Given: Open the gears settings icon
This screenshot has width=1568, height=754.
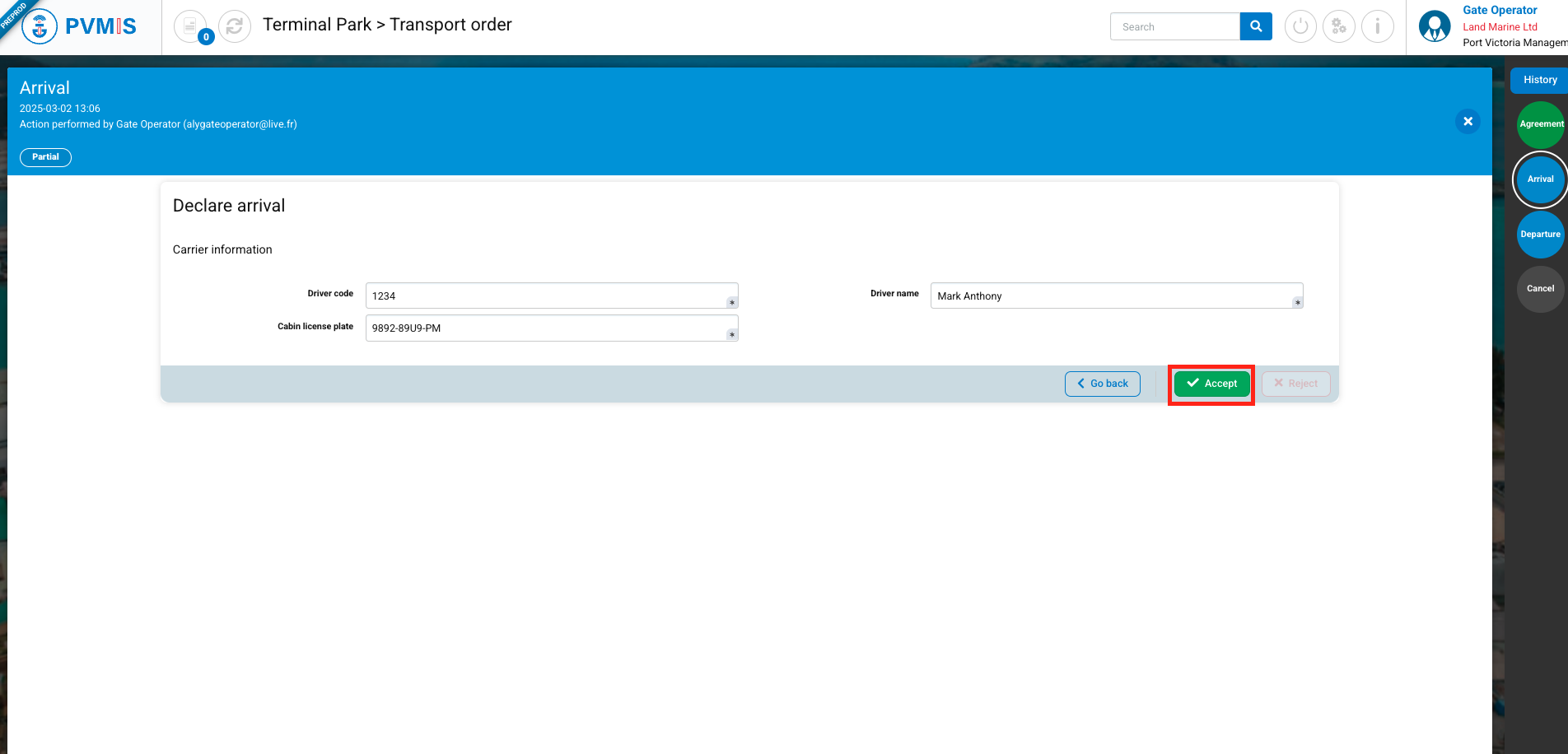Looking at the screenshot, I should click(1339, 26).
